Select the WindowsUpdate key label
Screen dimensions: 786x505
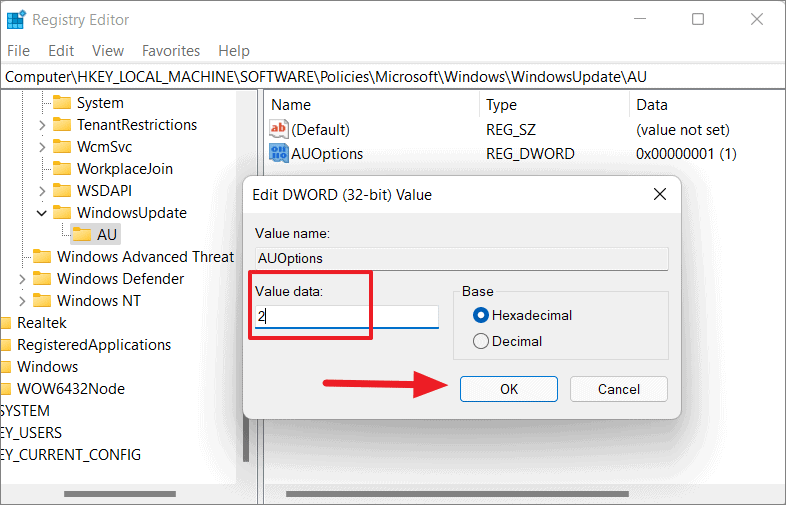click(x=132, y=213)
